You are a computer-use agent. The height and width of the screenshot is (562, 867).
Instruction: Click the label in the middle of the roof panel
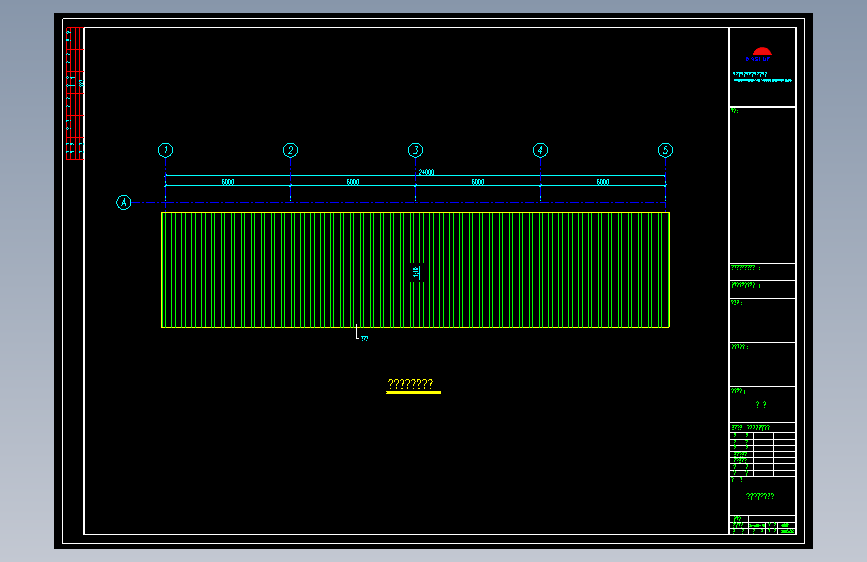[416, 273]
